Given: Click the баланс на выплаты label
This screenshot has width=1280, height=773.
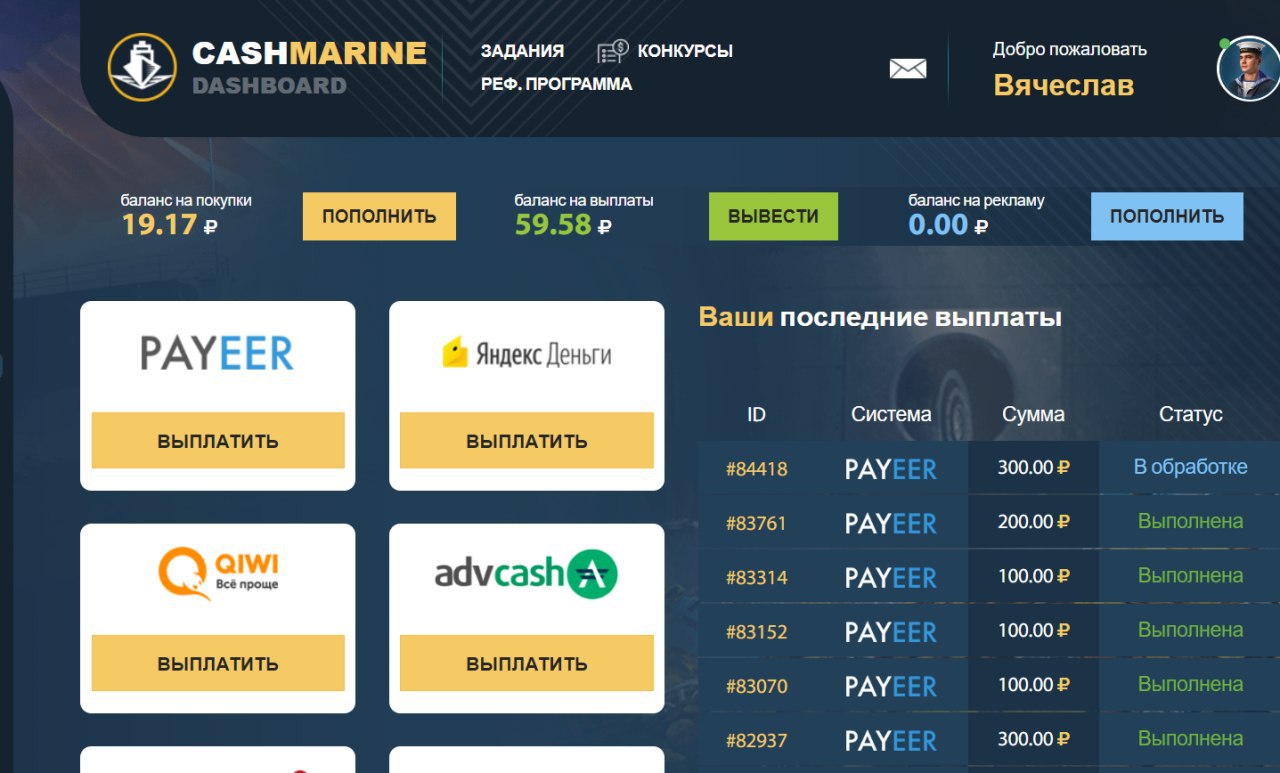Looking at the screenshot, I should point(584,200).
